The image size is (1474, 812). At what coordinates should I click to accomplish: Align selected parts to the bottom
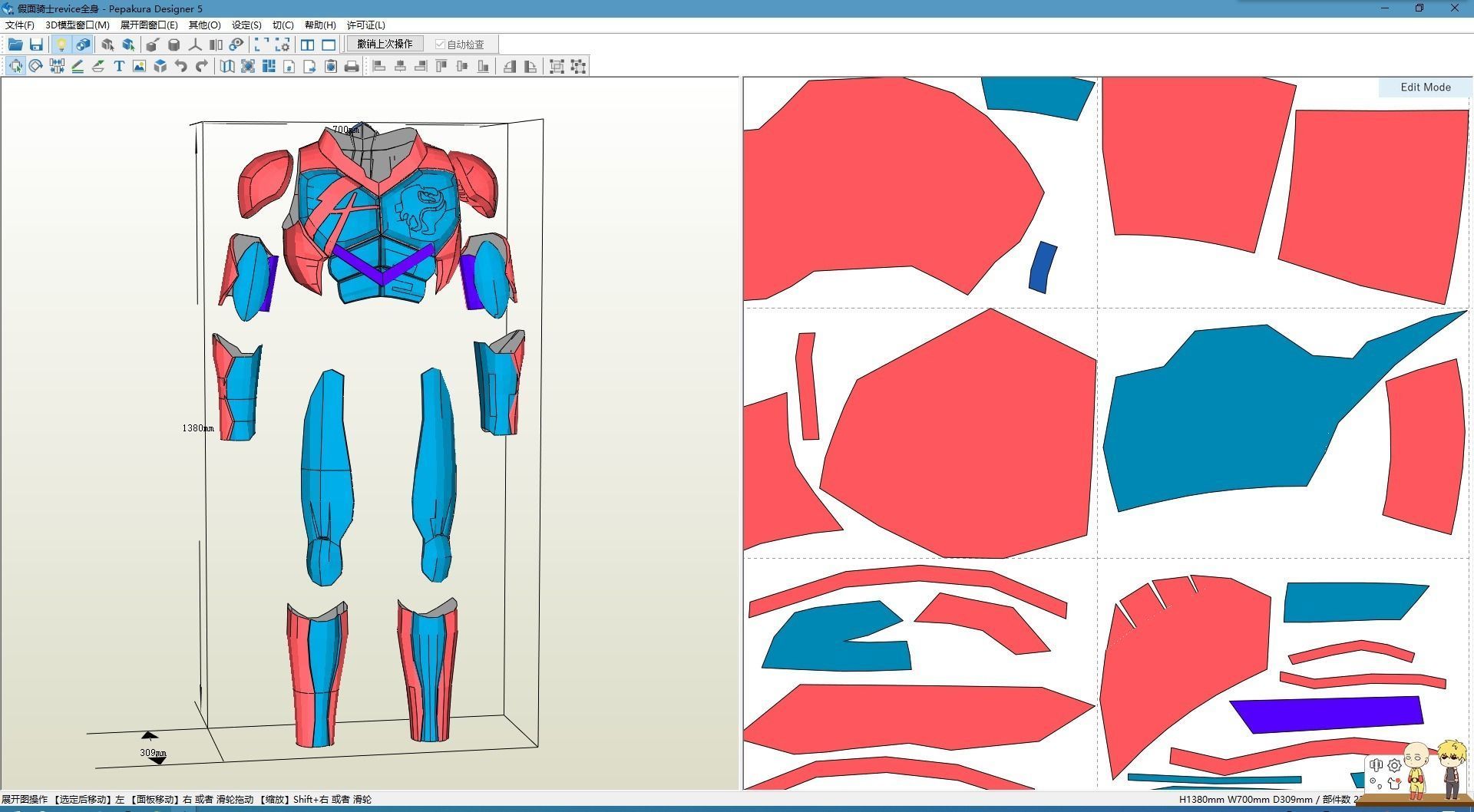[483, 66]
